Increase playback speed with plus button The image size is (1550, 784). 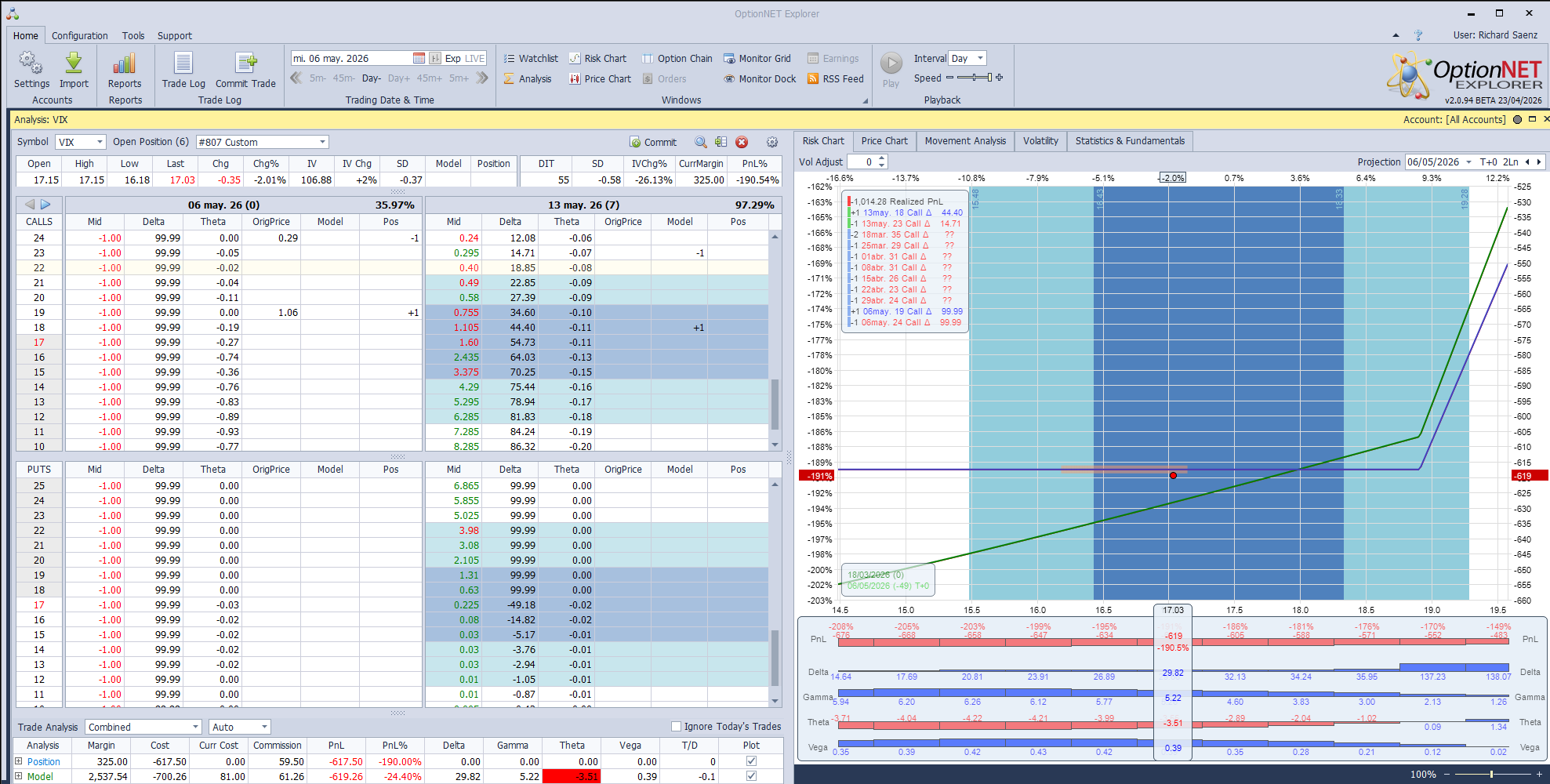tap(1000, 78)
